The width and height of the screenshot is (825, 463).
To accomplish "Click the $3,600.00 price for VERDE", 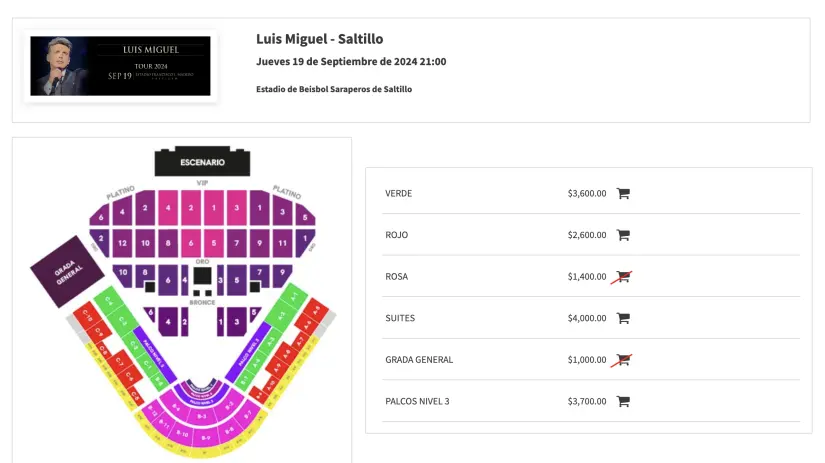I will (586, 194).
